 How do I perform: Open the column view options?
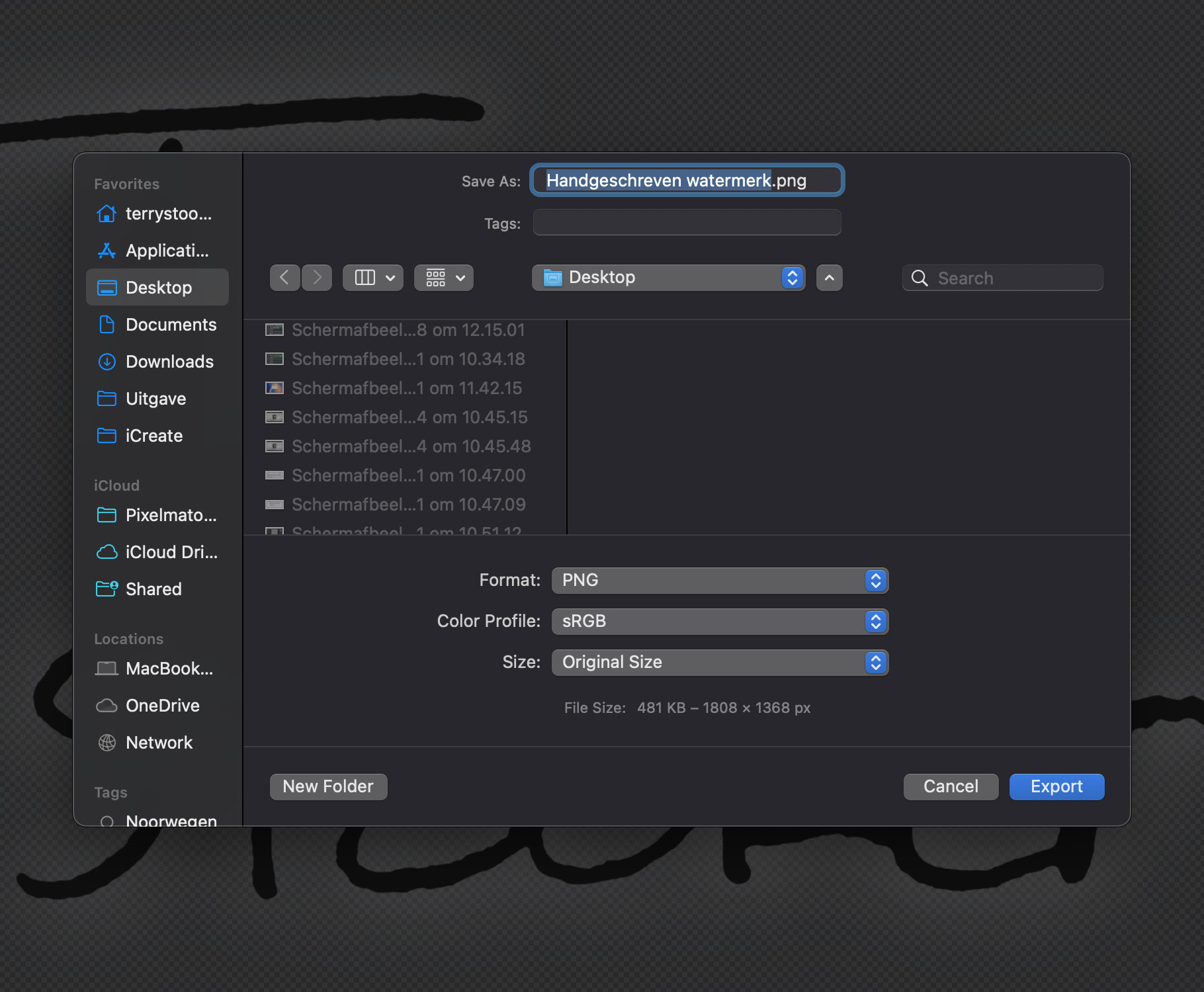373,278
